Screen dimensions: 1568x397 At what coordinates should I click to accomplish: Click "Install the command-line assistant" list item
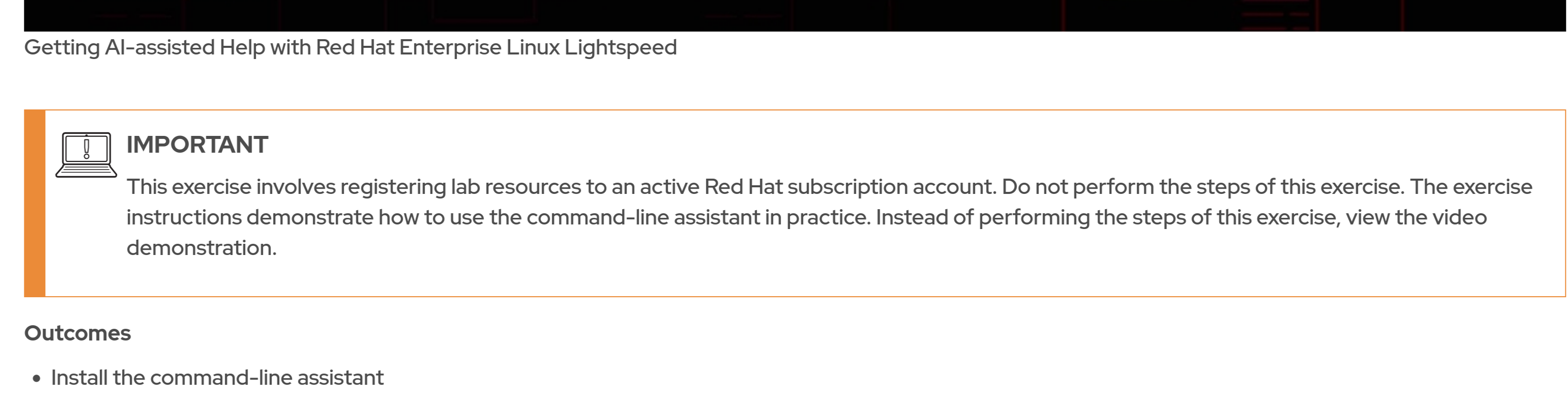(x=217, y=378)
